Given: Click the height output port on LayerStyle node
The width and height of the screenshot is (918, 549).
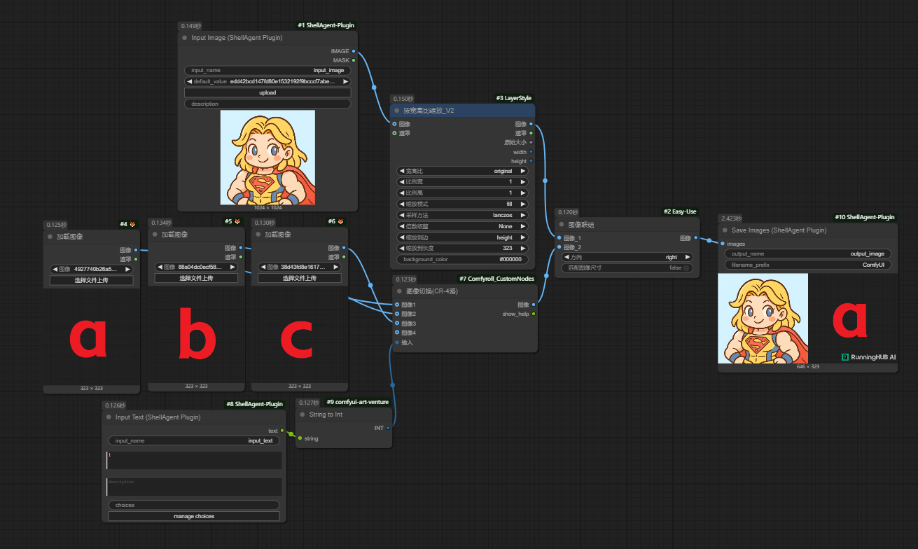Looking at the screenshot, I should (x=531, y=161).
